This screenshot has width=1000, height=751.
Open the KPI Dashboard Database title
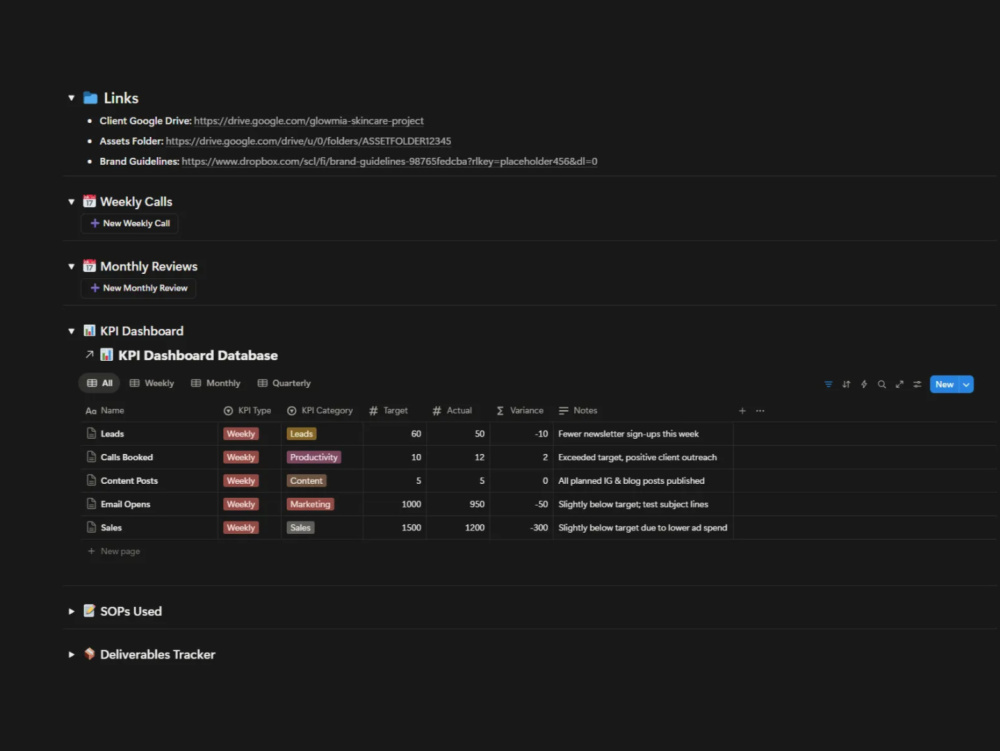click(198, 355)
